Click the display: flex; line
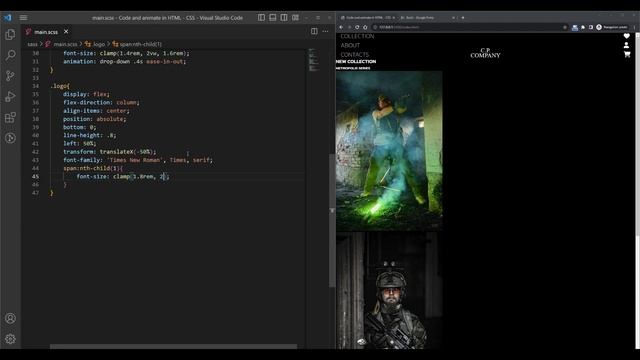Image resolution: width=640 pixels, height=360 pixels. tap(86, 94)
